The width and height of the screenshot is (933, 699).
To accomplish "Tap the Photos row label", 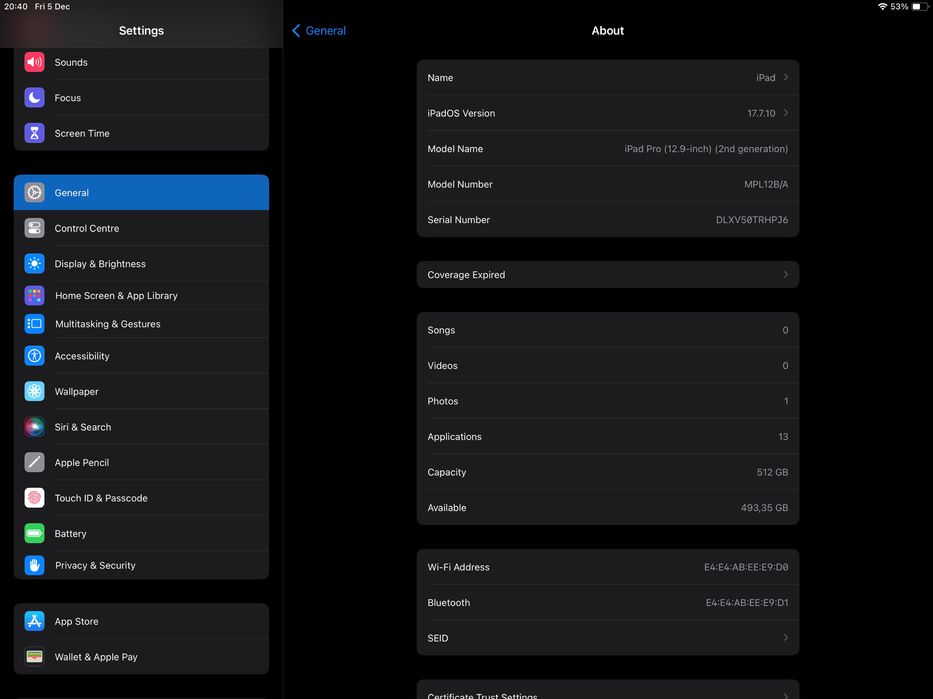I will 443,401.
